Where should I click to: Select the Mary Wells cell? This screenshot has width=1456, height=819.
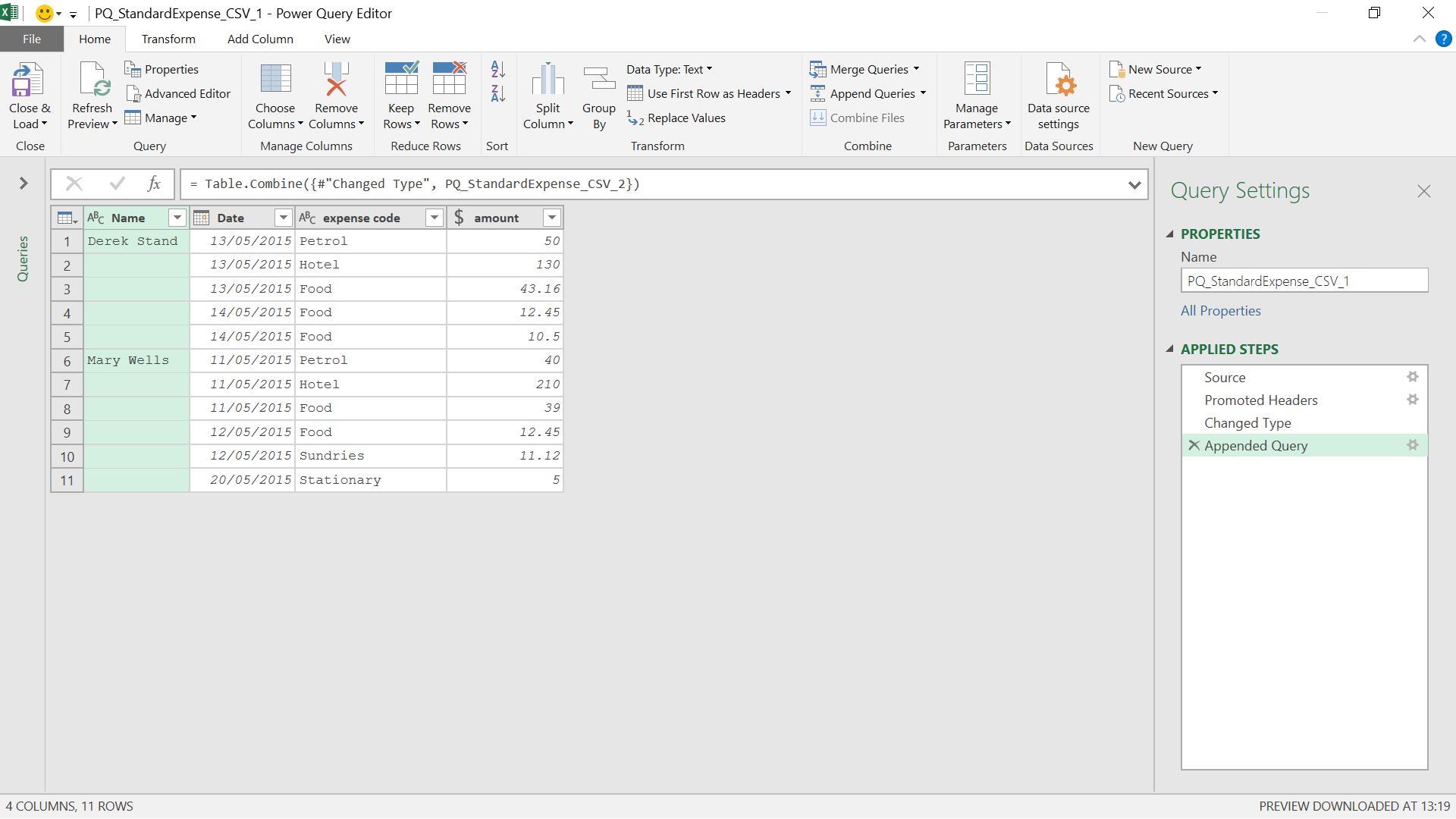[136, 360]
